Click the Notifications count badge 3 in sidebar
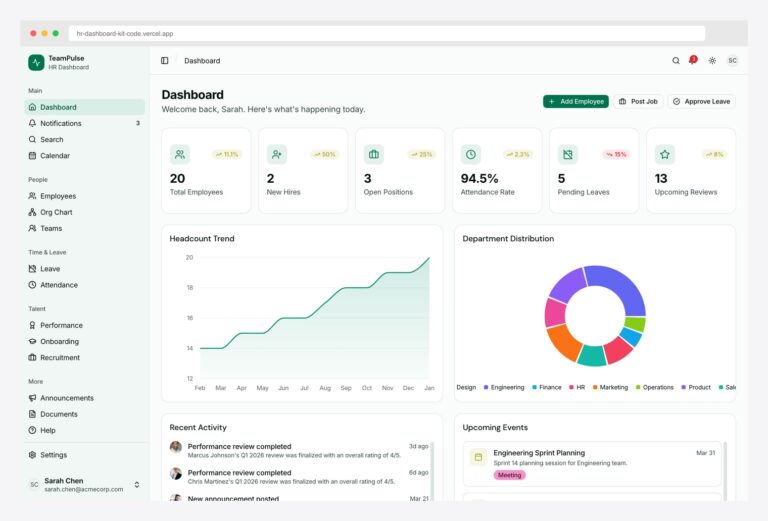The height and width of the screenshot is (521, 768). coord(138,123)
